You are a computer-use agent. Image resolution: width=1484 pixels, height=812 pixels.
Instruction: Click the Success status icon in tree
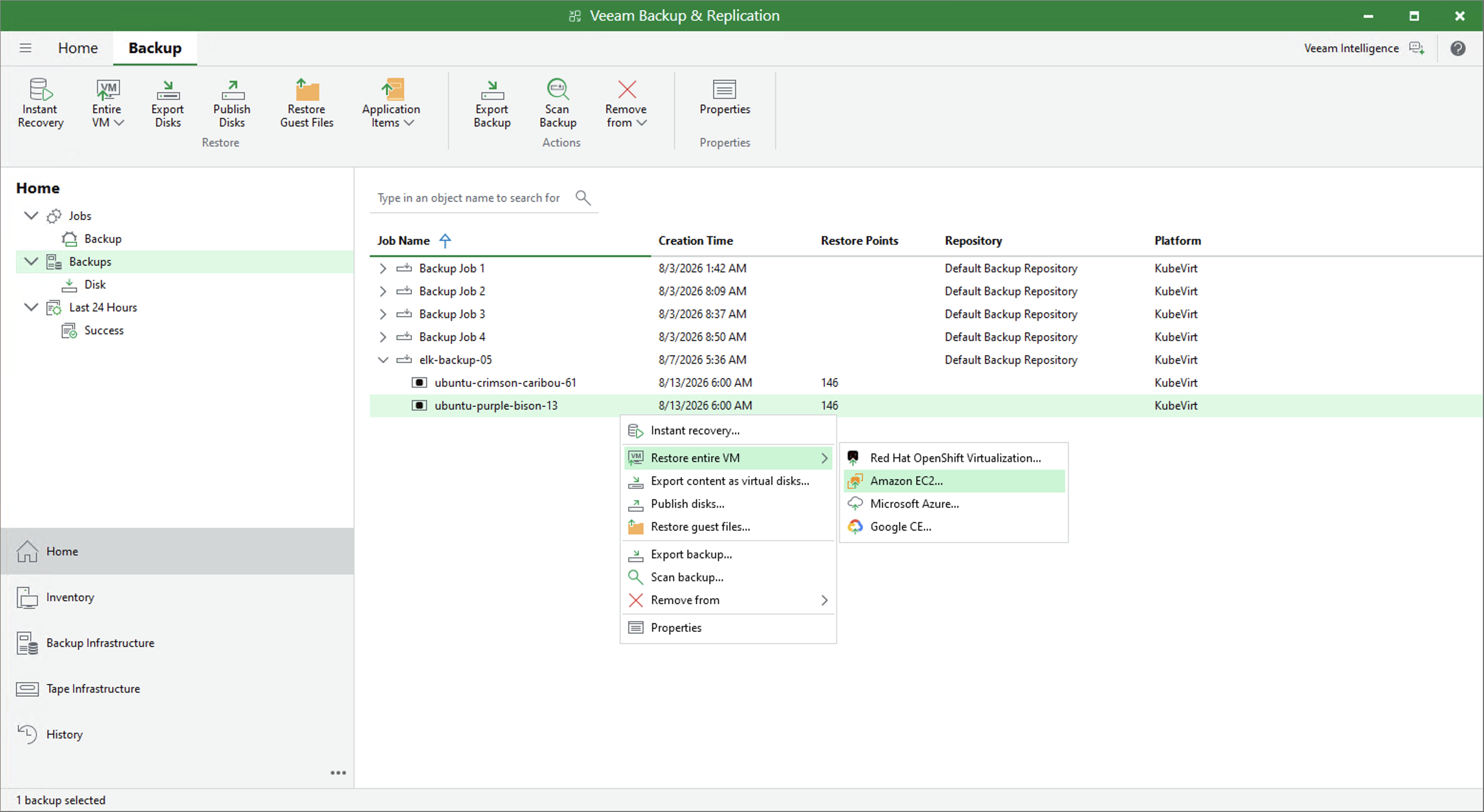pos(69,330)
